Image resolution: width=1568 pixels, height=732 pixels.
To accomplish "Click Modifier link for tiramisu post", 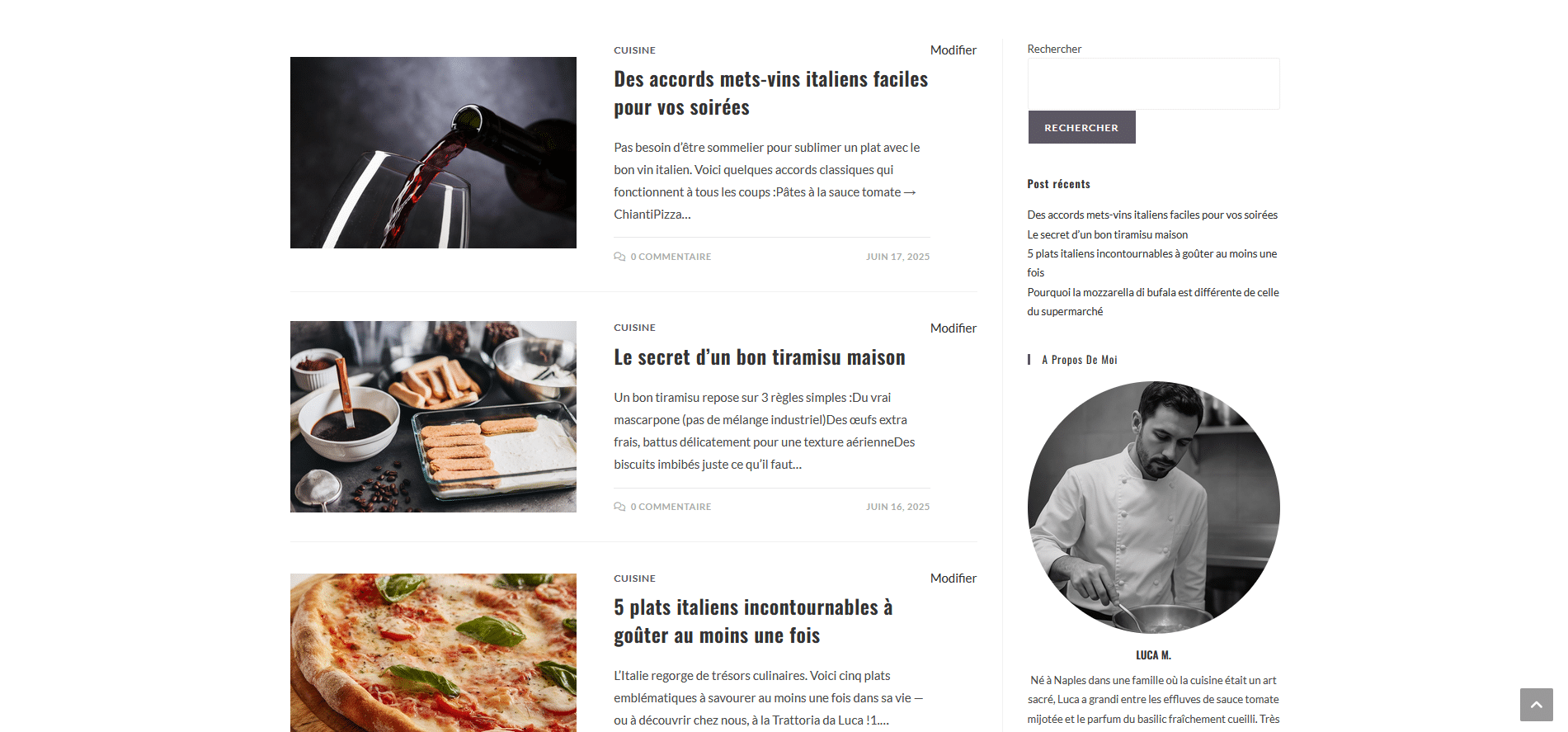I will click(x=953, y=328).
